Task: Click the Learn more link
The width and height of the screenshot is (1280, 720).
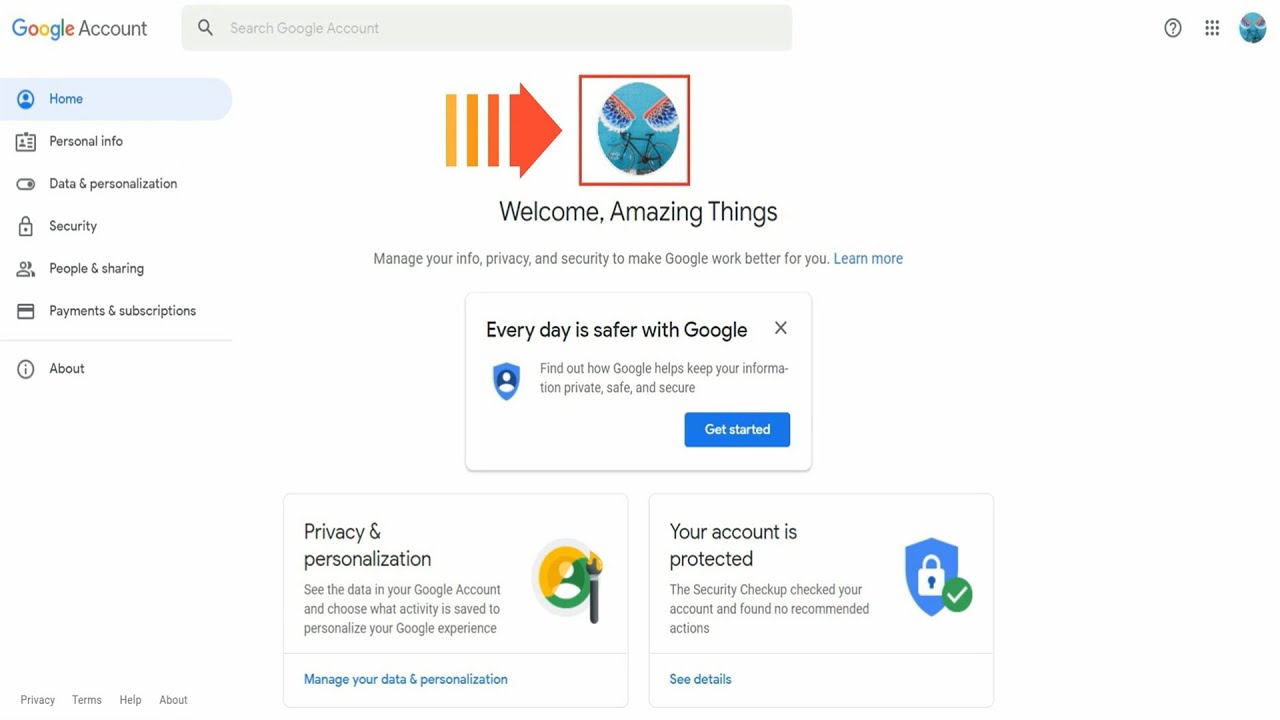Action: (868, 258)
